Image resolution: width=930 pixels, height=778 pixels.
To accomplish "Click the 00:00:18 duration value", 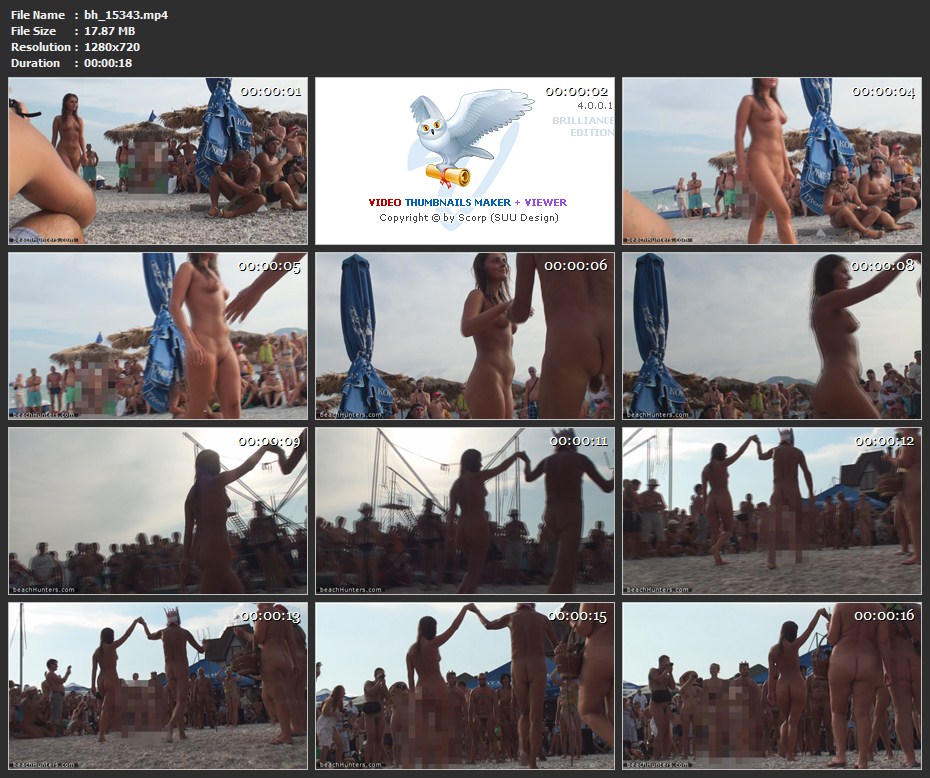I will coord(108,63).
